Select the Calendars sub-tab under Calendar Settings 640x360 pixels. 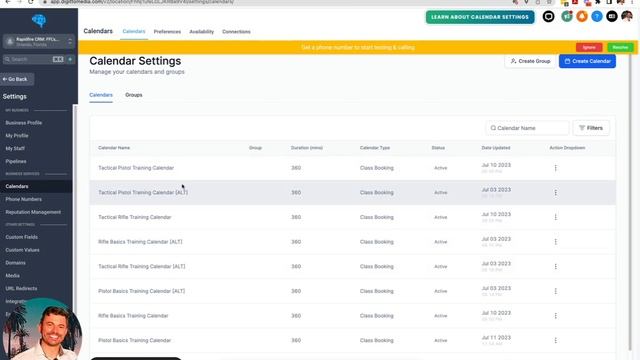[101, 95]
